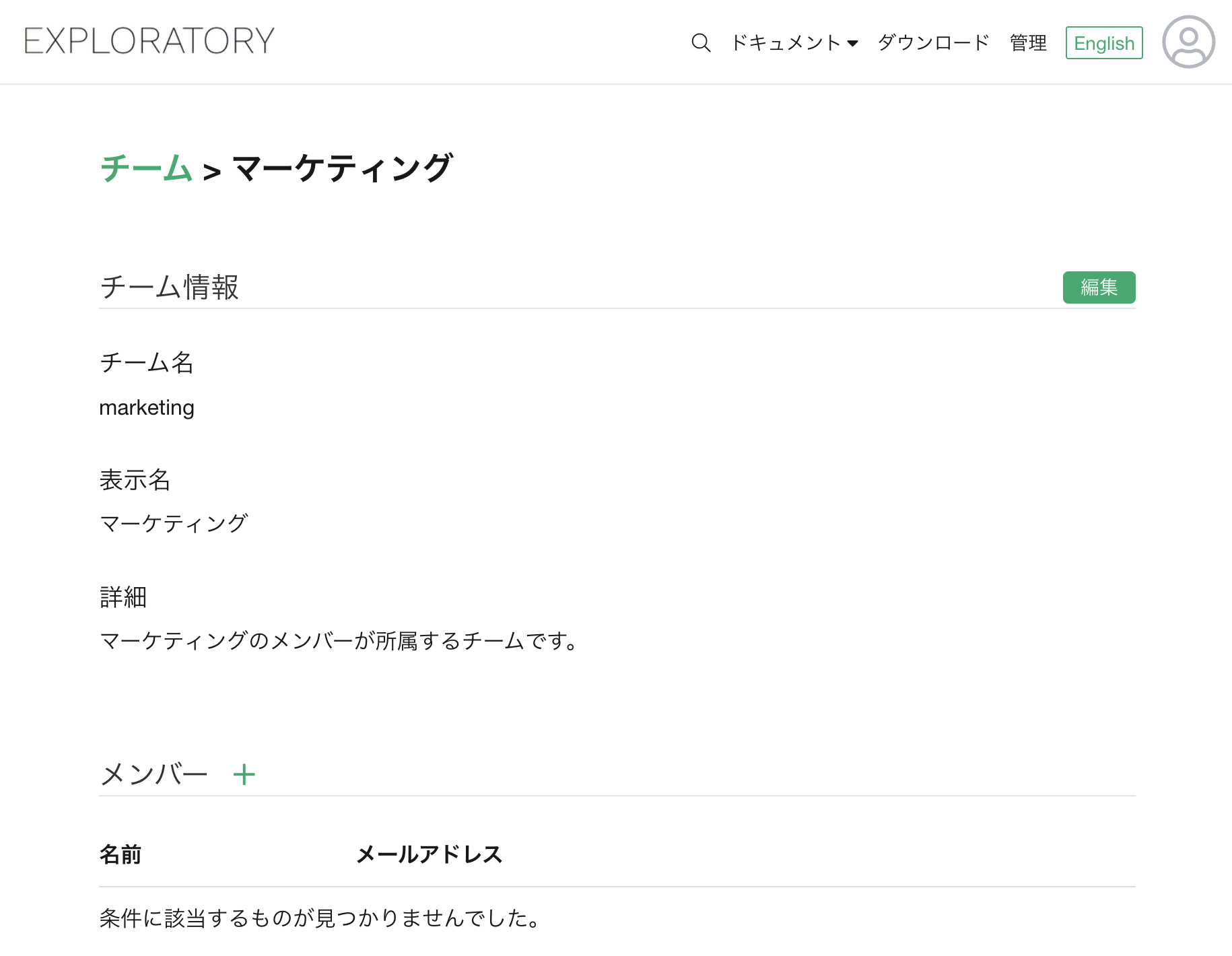Click the メンバー section heading
This screenshot has width=1232, height=956.
[154, 774]
